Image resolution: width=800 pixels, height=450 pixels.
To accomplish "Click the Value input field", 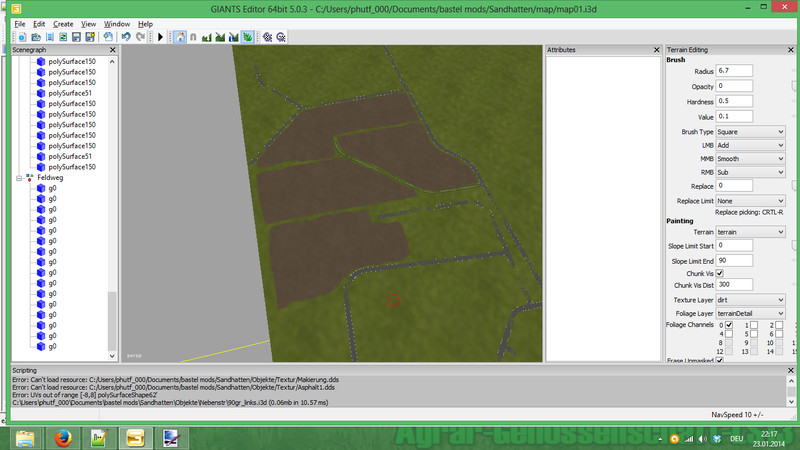I will [734, 116].
